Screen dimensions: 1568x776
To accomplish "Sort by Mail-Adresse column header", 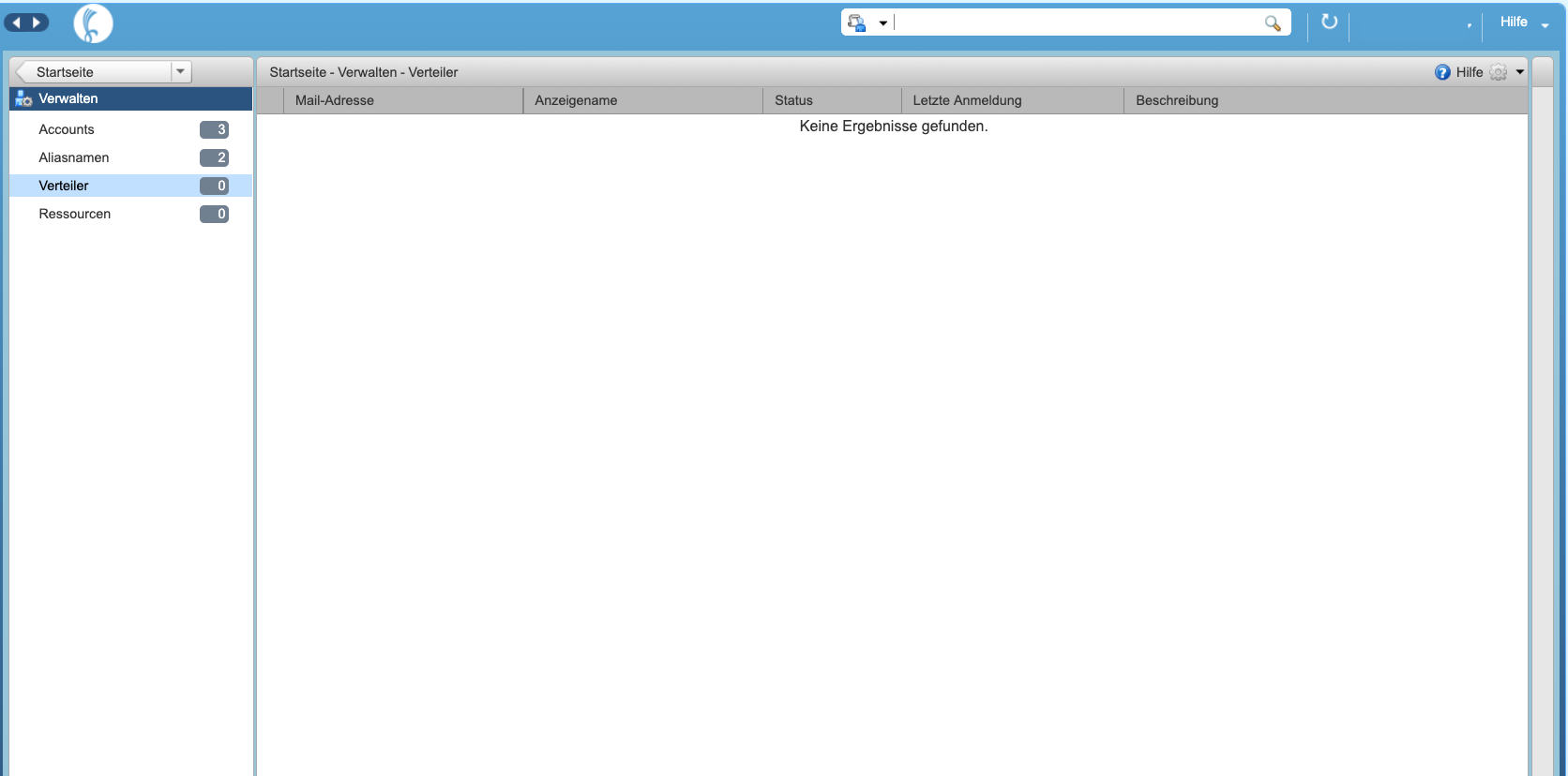I will [403, 100].
